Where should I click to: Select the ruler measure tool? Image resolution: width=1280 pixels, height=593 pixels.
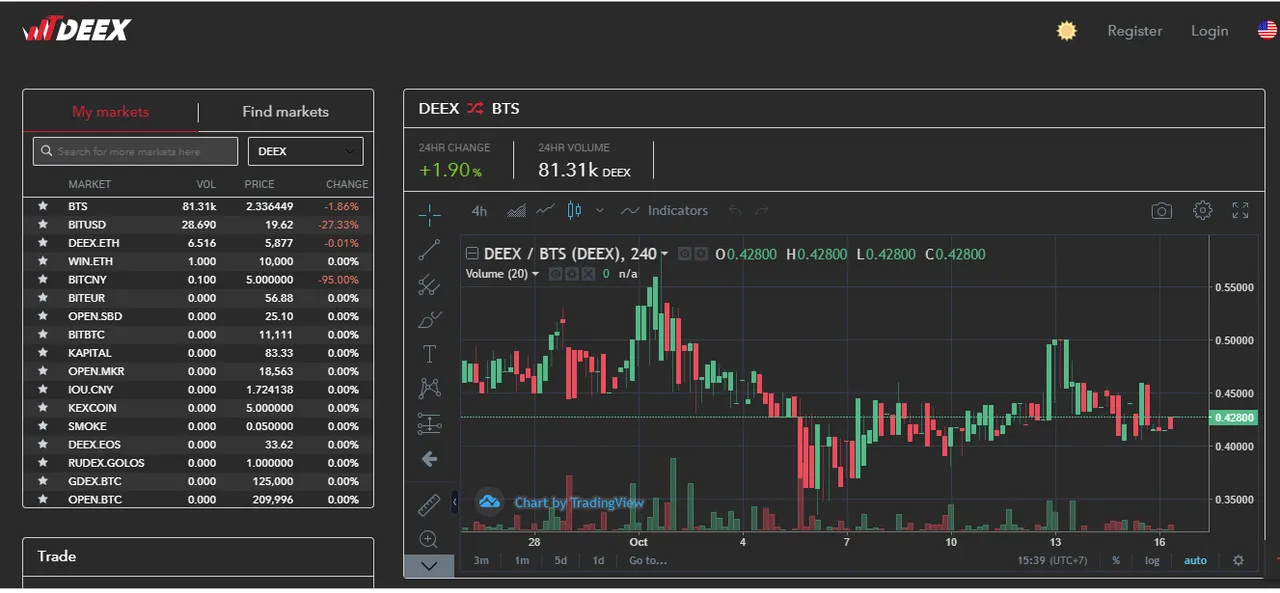click(x=429, y=504)
